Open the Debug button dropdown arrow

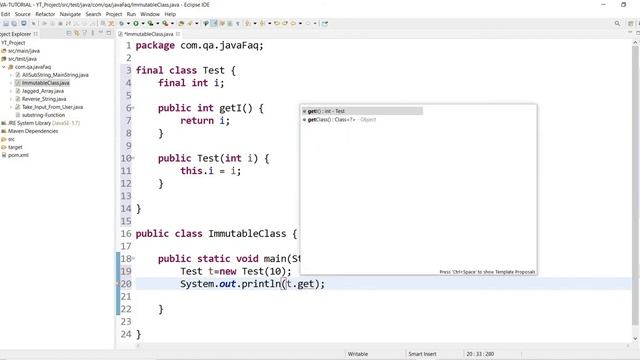click(x=128, y=23)
